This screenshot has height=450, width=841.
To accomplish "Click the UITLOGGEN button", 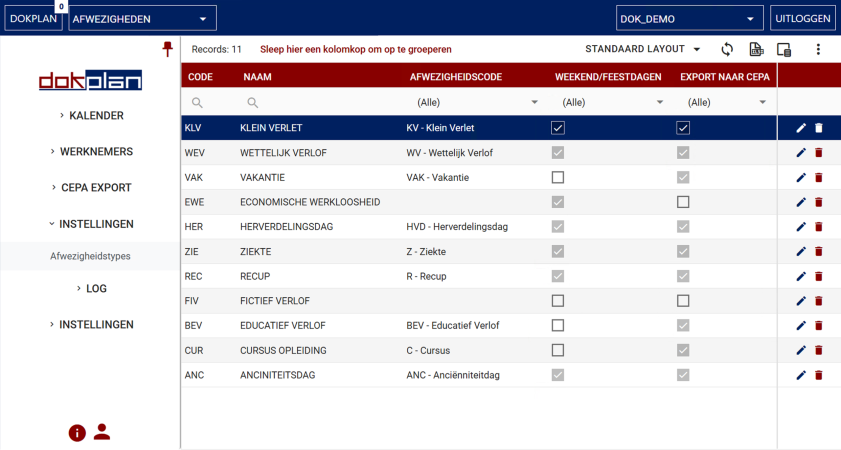I will click(x=803, y=18).
